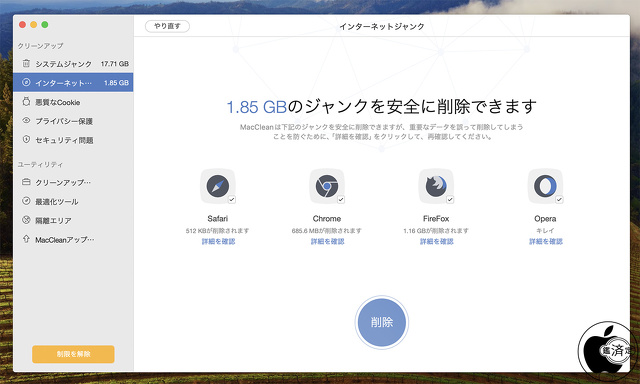Click the Opera キレイ status text

(545, 231)
